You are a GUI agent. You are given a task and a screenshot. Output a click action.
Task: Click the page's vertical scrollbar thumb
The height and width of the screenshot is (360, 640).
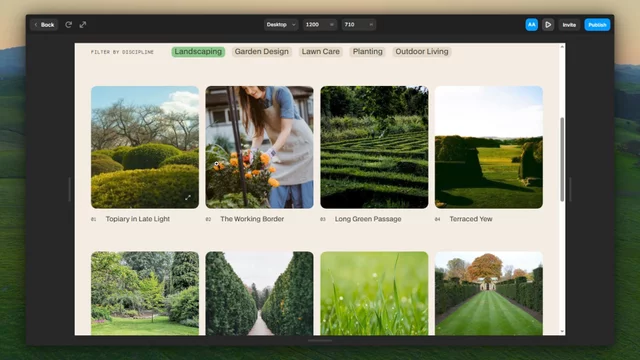tap(562, 159)
